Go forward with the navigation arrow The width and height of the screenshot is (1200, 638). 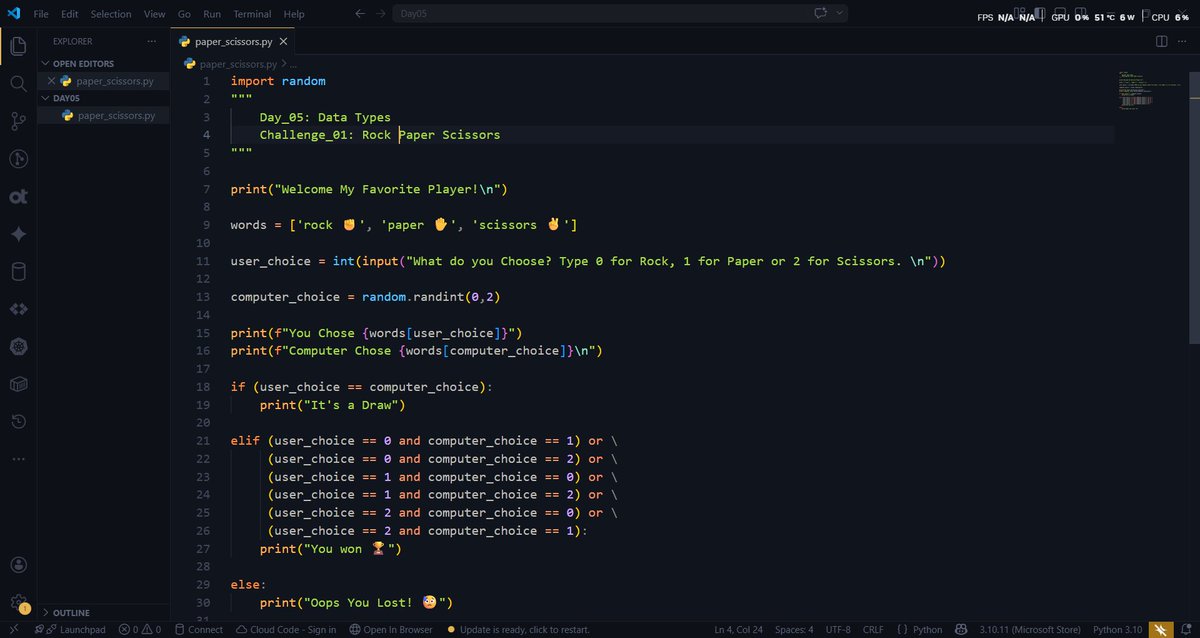click(380, 14)
